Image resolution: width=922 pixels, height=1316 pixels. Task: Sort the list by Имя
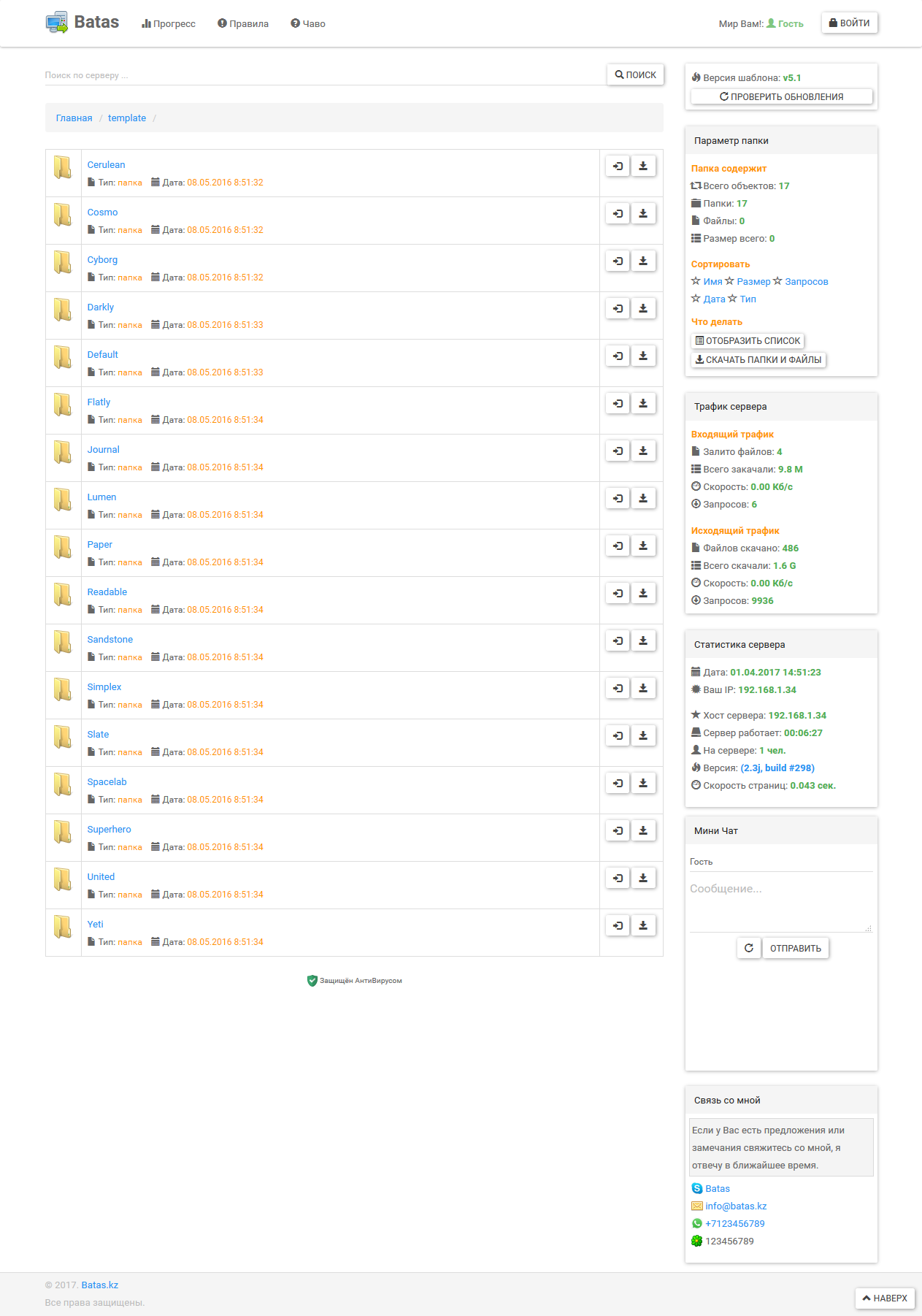[712, 282]
